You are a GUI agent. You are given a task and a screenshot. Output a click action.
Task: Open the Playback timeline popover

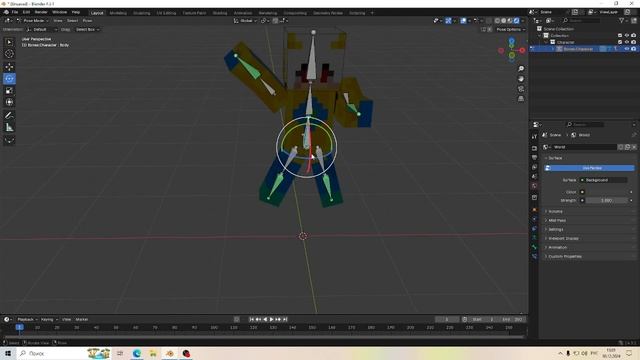coord(27,320)
